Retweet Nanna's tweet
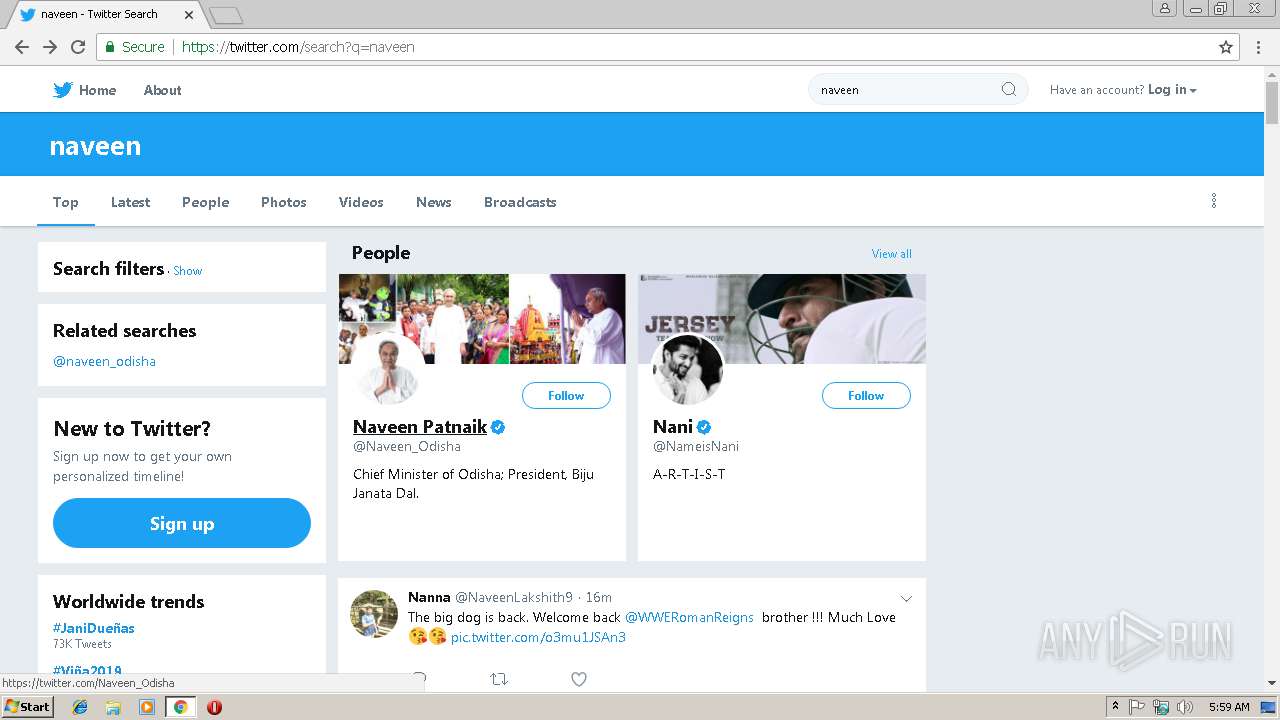Image resolution: width=1280 pixels, height=720 pixels. 499,679
